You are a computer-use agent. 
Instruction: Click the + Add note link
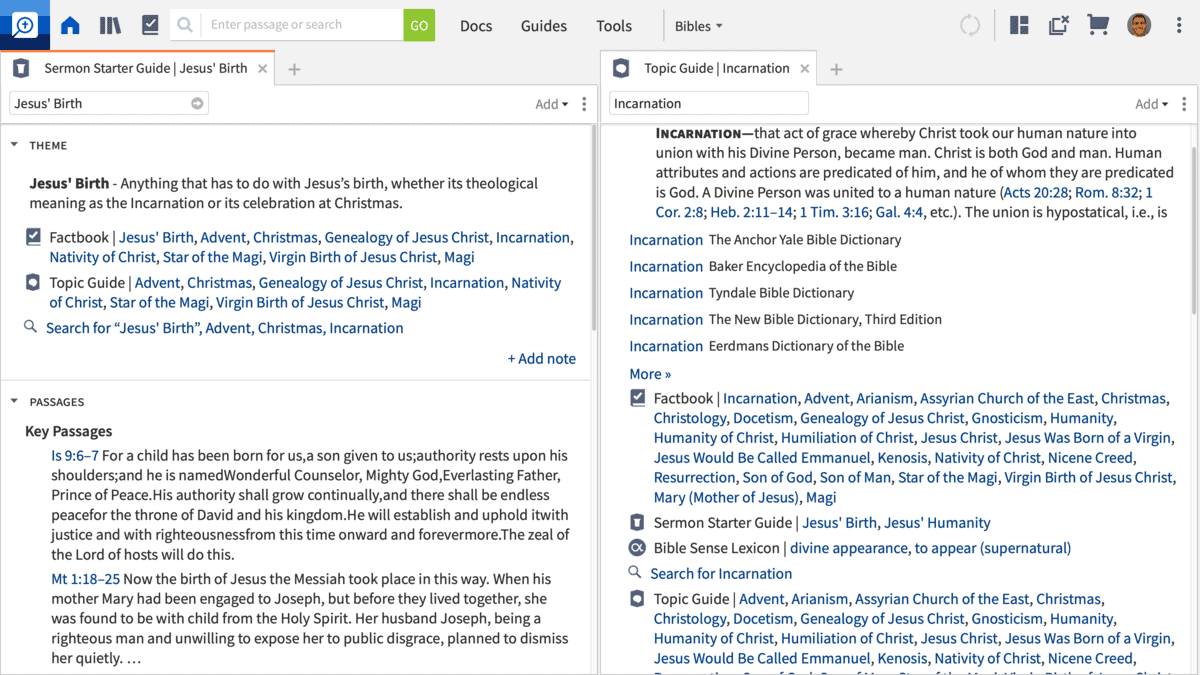pyautogui.click(x=541, y=359)
